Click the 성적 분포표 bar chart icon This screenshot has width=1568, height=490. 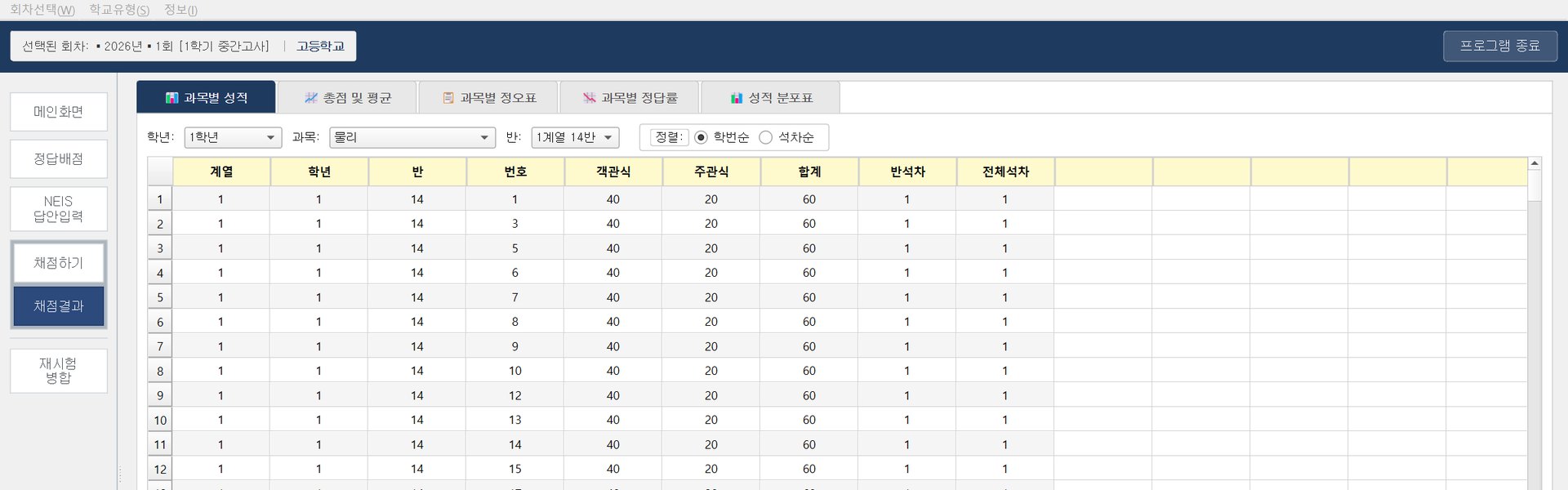737,98
